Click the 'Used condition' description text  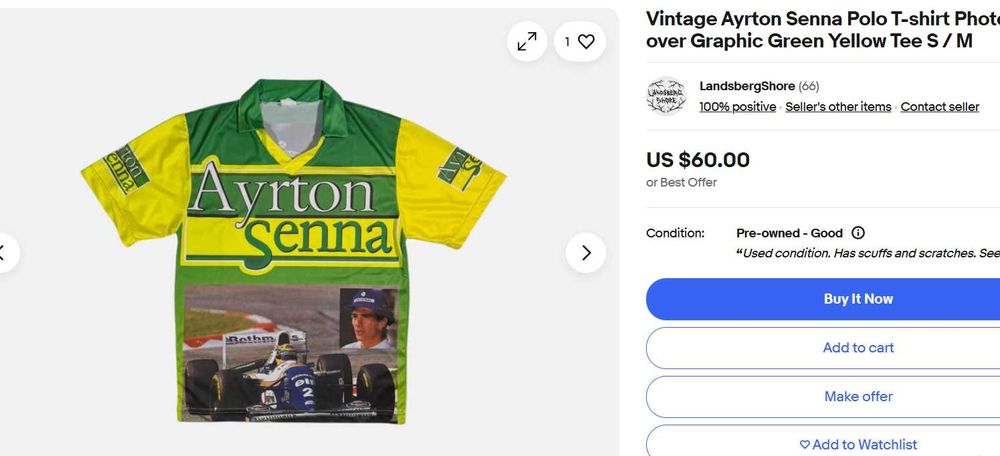point(870,253)
